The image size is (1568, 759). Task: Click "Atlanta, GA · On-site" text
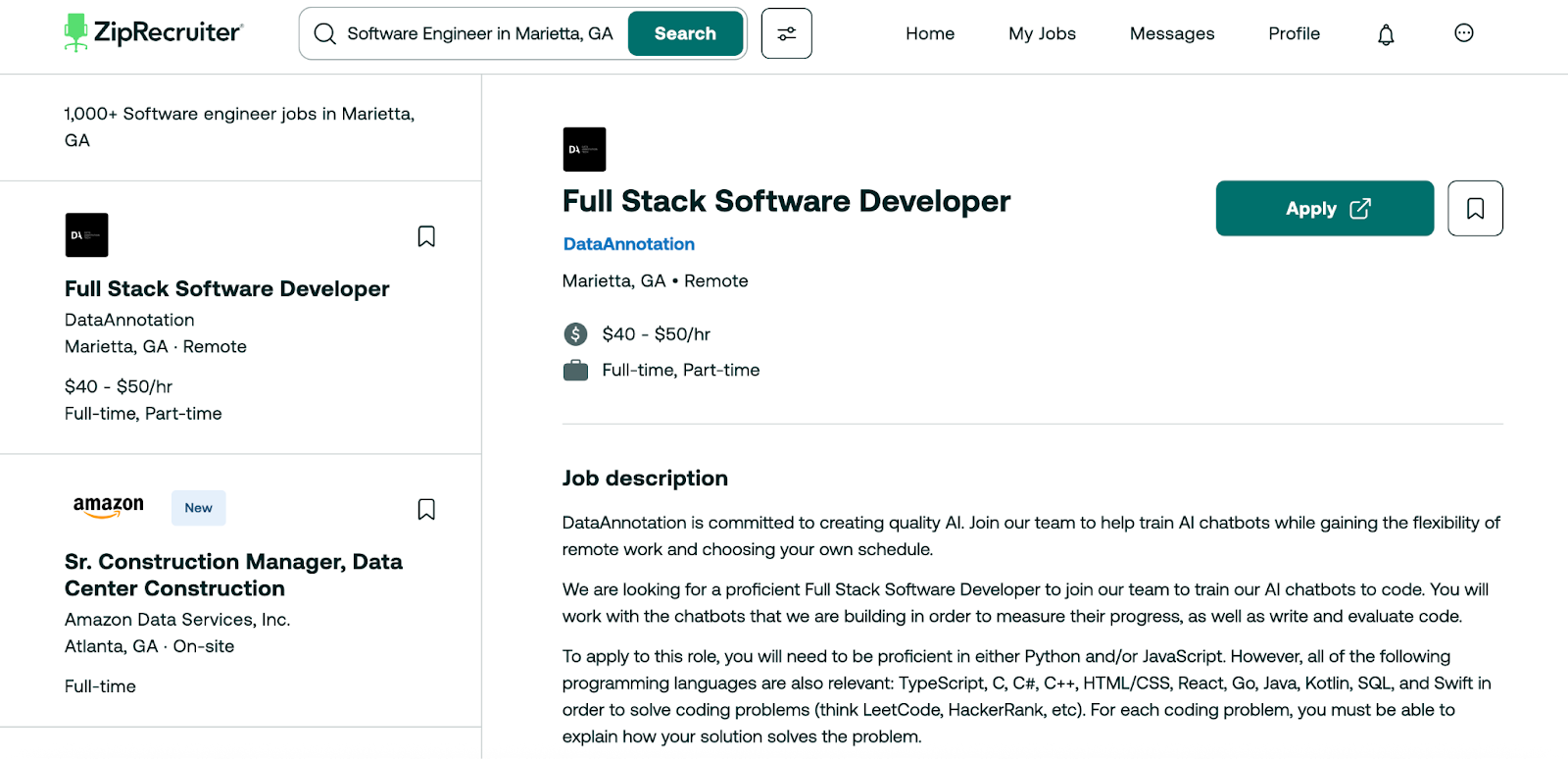click(x=149, y=646)
